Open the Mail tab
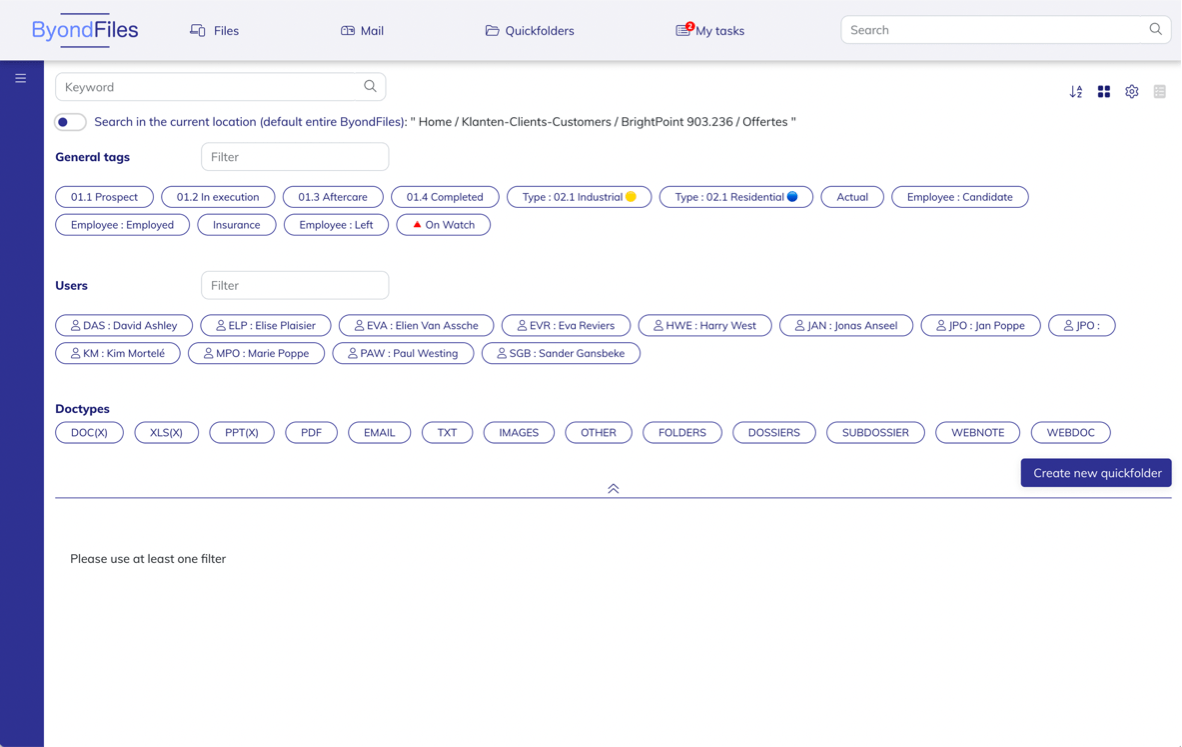Viewport: 1182px width, 747px height. point(362,31)
